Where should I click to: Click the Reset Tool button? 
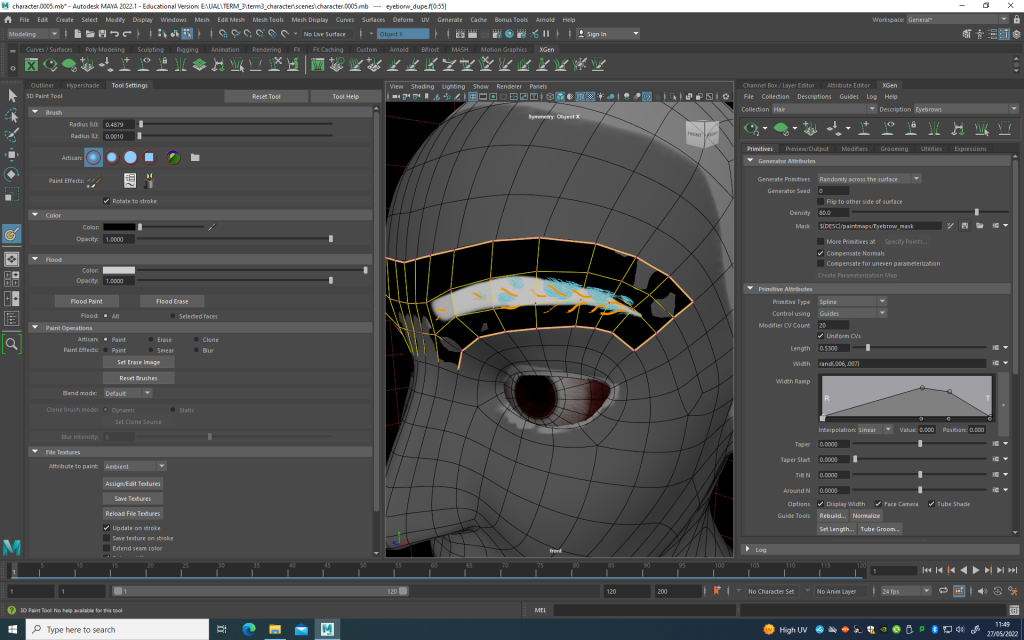click(266, 97)
